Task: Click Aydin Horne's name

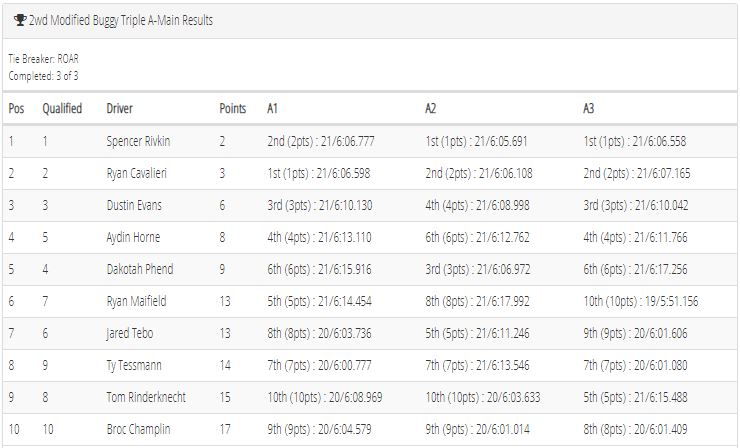Action: (x=133, y=237)
